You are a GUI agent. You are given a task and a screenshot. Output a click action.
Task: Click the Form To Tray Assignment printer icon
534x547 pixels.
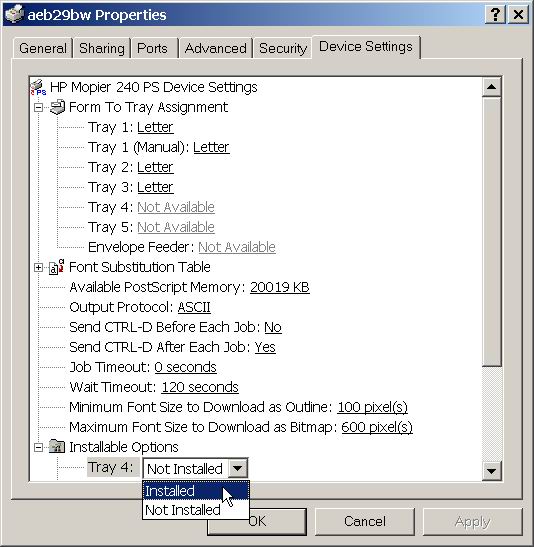point(58,107)
